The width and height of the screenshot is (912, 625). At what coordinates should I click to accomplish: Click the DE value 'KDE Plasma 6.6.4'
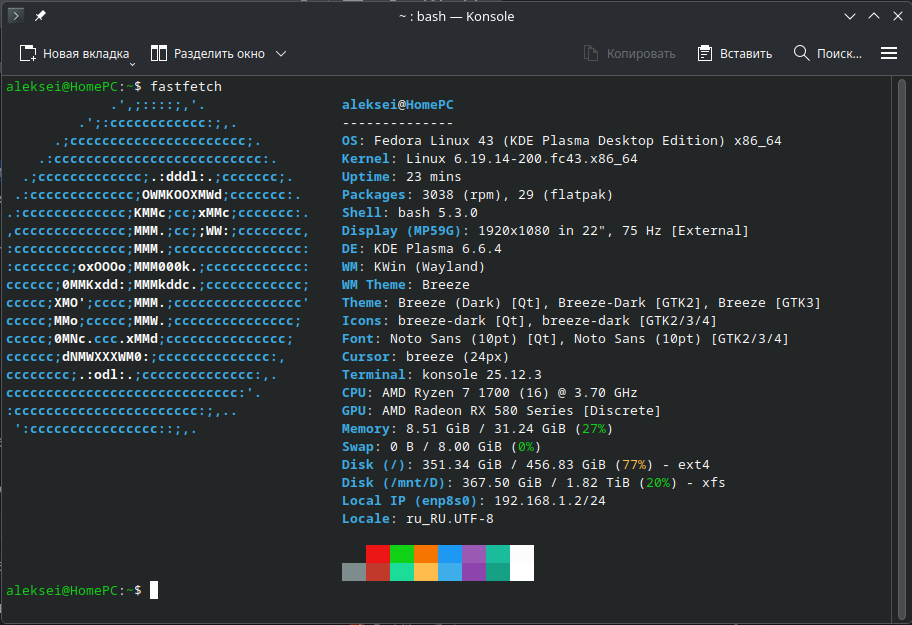coord(437,249)
